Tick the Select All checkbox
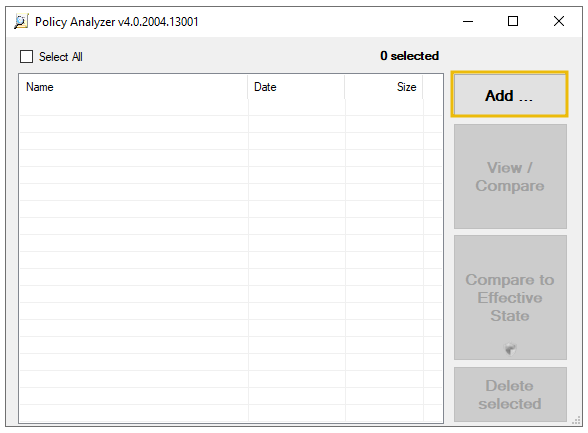The image size is (588, 433). (26, 57)
